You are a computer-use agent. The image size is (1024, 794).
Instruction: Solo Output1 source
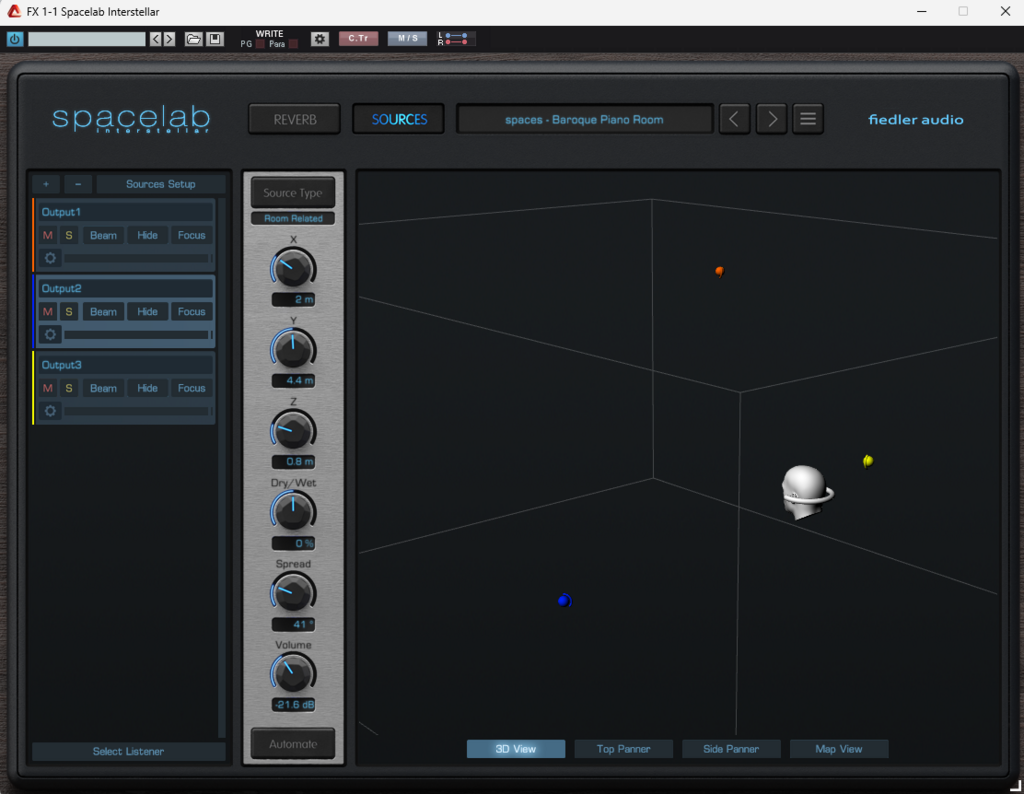coord(69,235)
